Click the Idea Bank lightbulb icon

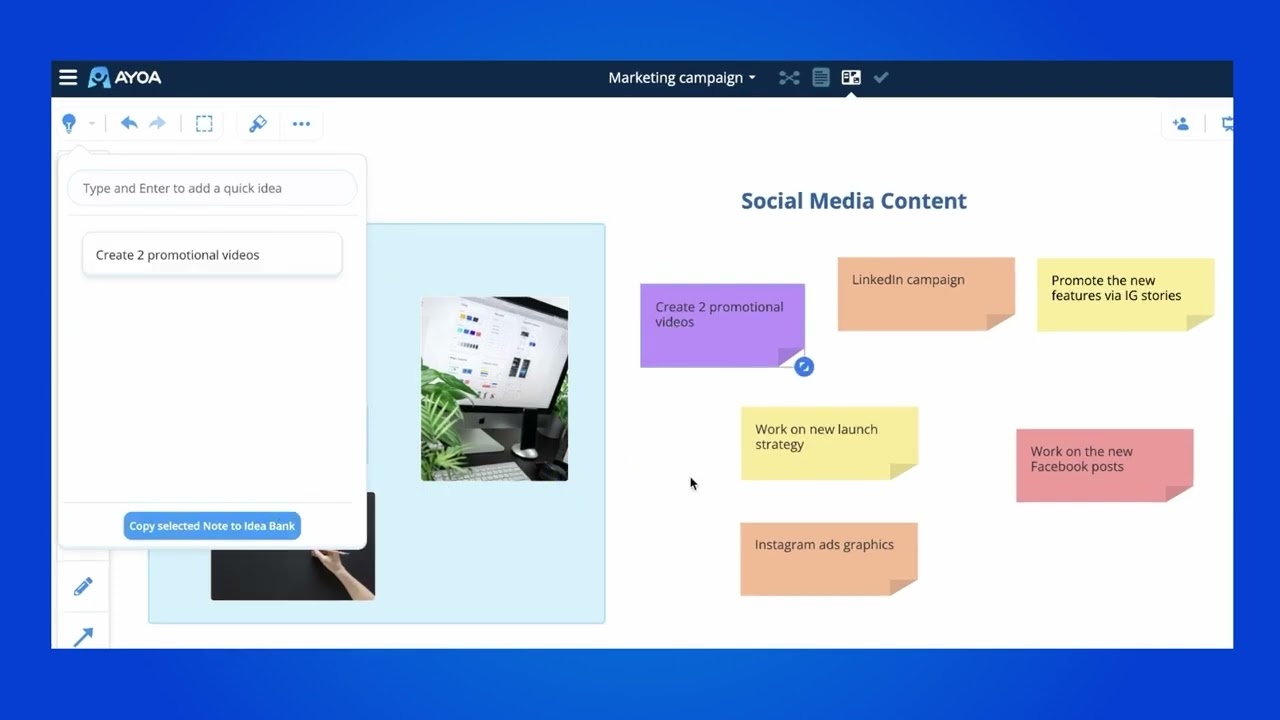tap(69, 123)
